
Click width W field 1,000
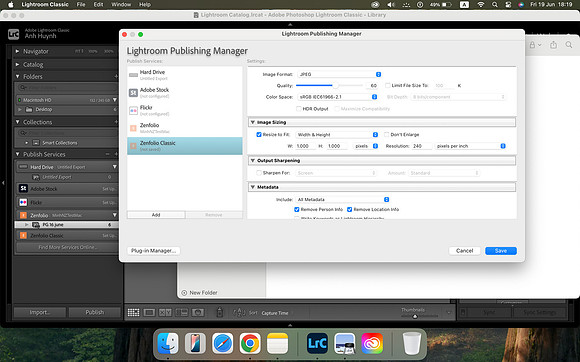click(305, 146)
